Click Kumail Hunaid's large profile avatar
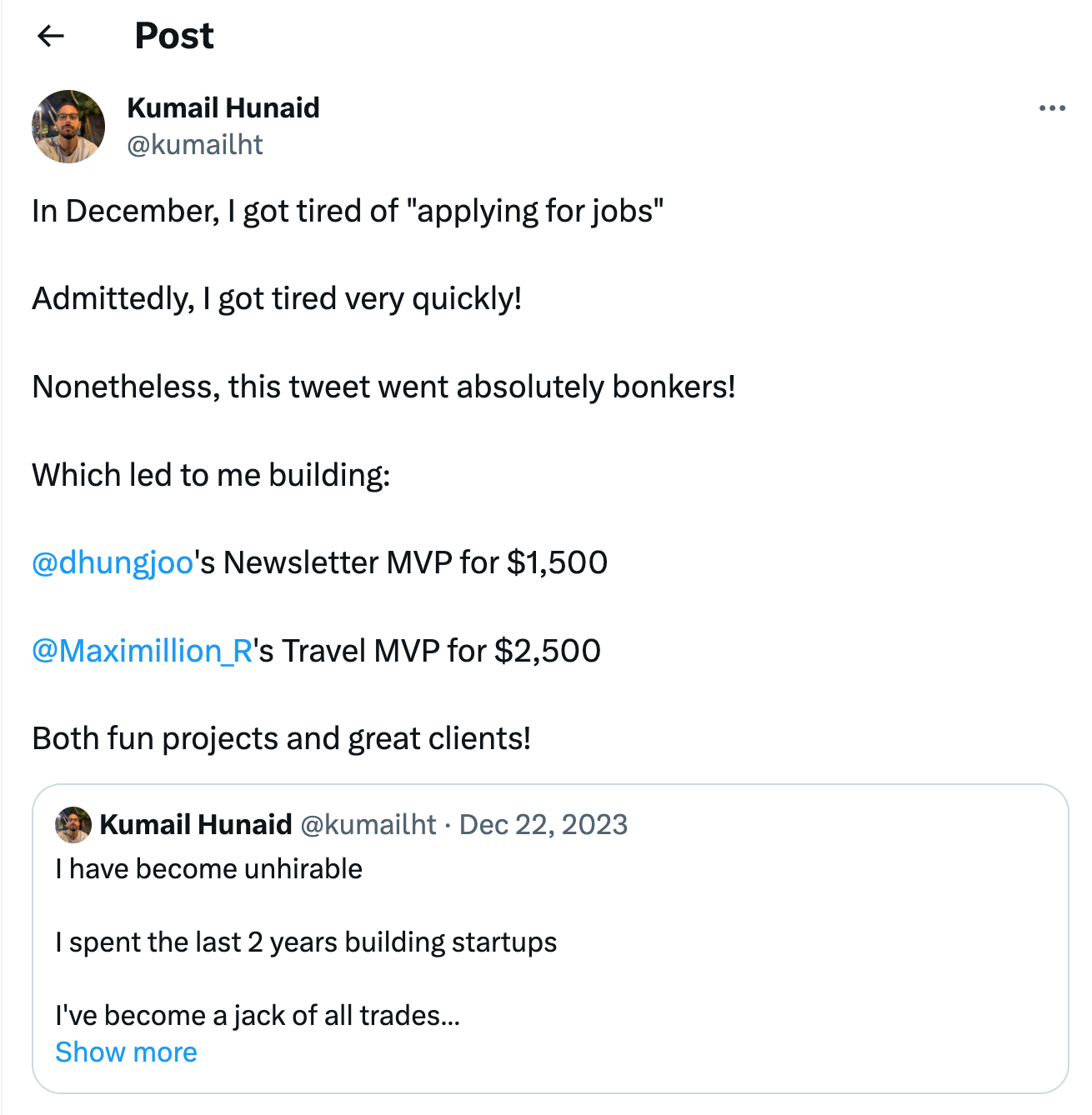The height and width of the screenshot is (1115, 1092). (68, 127)
